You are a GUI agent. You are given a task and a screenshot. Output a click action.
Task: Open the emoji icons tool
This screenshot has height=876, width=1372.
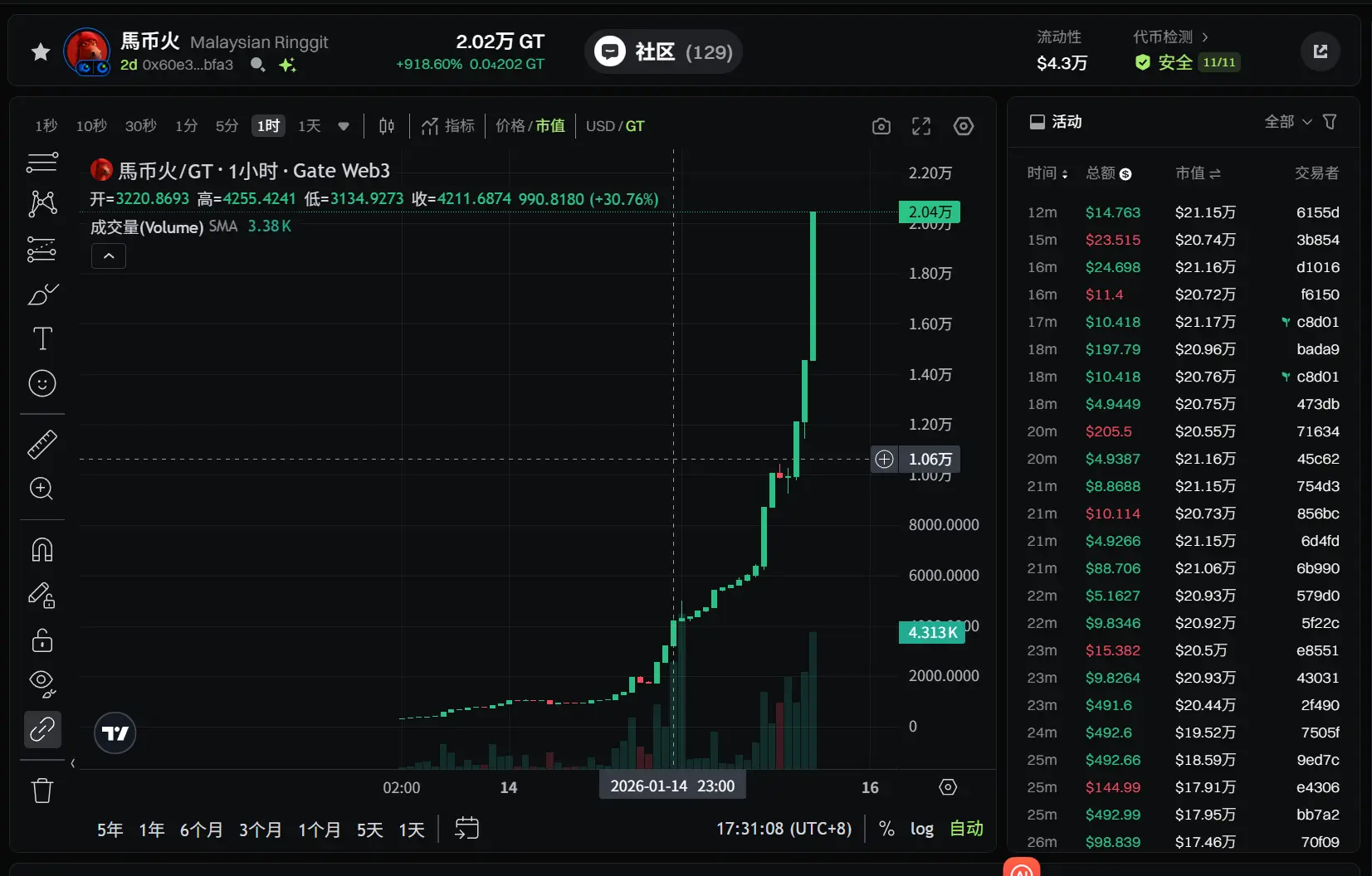42,383
